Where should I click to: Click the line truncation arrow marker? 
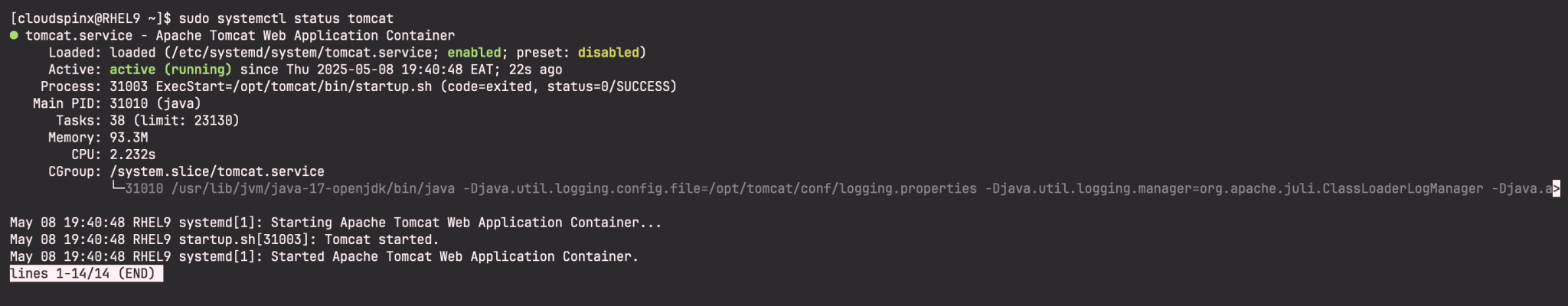coord(1556,189)
